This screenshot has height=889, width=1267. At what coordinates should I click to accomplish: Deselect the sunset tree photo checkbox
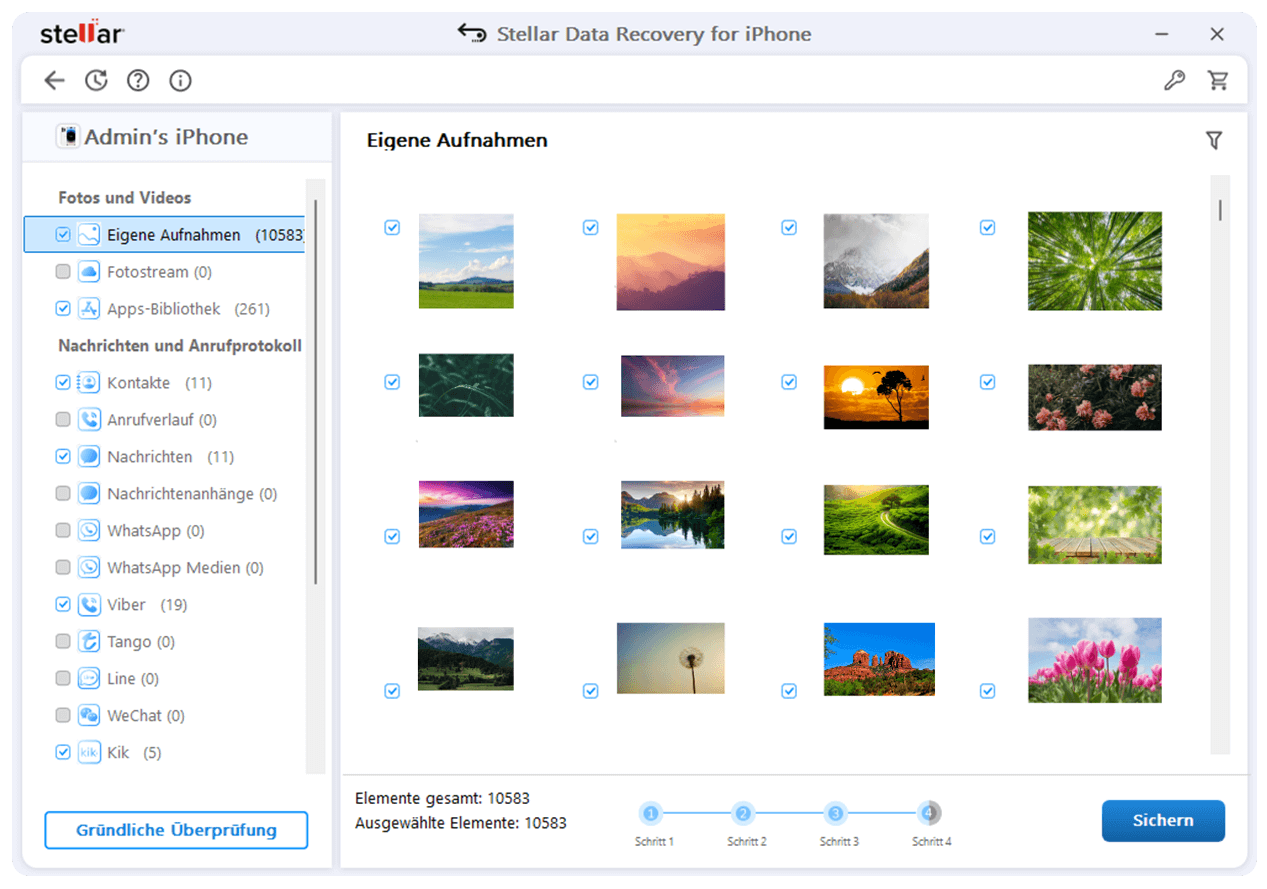(789, 382)
